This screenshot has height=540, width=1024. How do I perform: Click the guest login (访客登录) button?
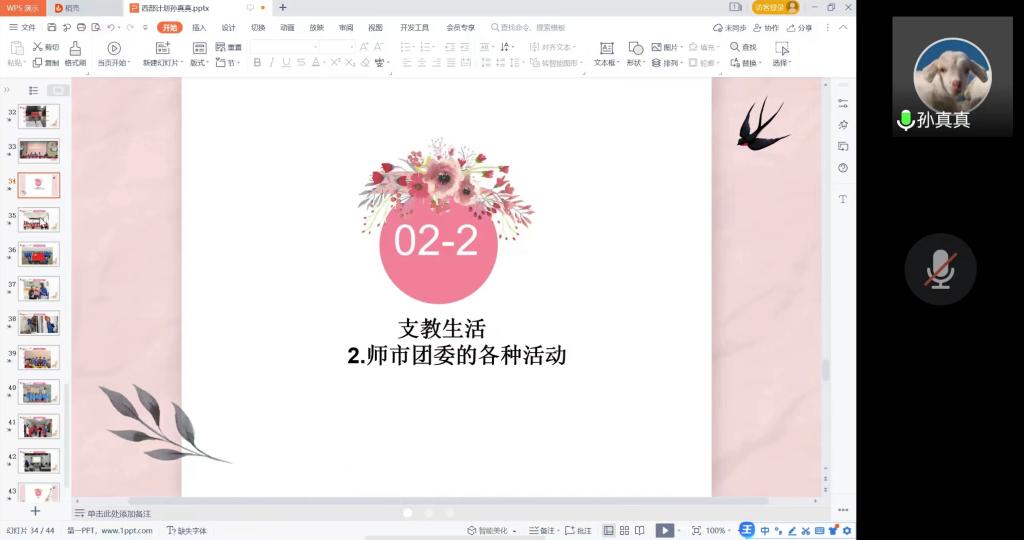pyautogui.click(x=775, y=7)
